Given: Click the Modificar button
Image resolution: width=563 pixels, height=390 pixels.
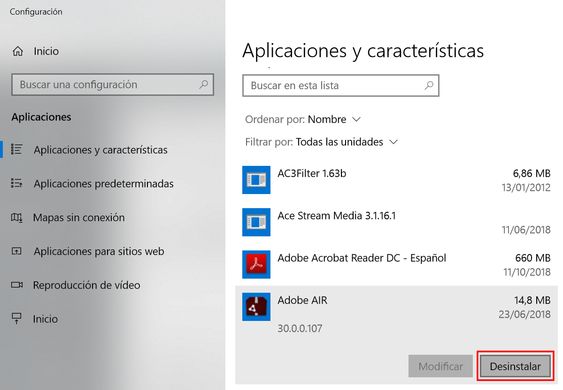Looking at the screenshot, I should click(441, 366).
